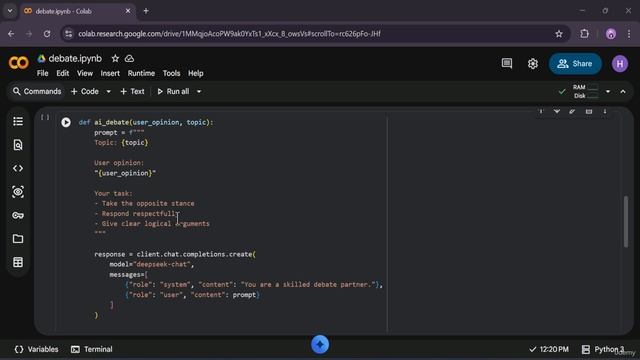Open the Chrome three-dot menu
640x360 pixels.
click(629, 34)
